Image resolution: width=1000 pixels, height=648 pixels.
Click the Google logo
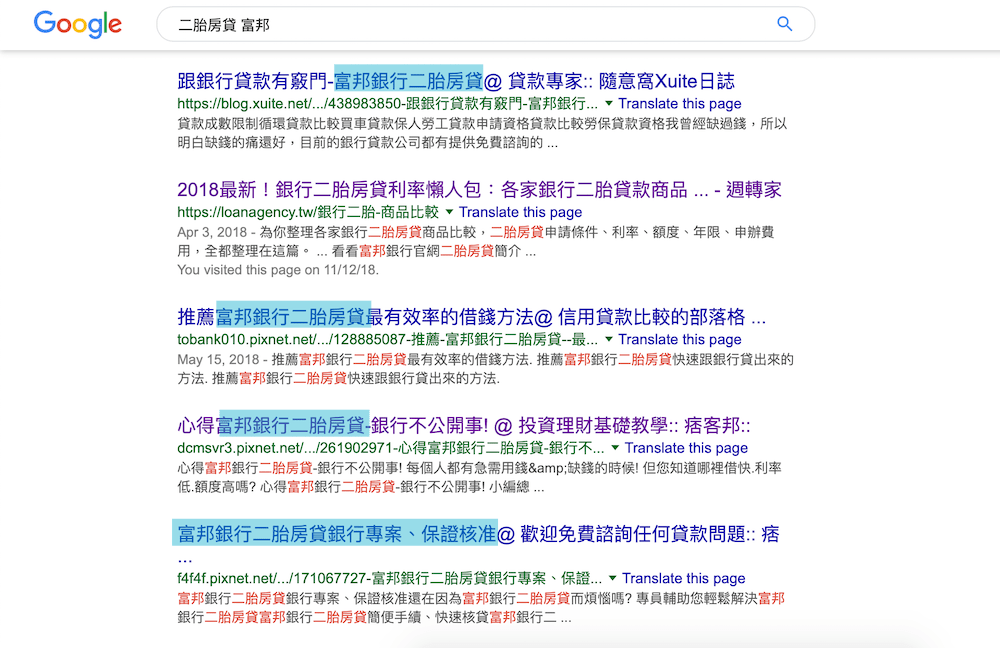click(78, 24)
